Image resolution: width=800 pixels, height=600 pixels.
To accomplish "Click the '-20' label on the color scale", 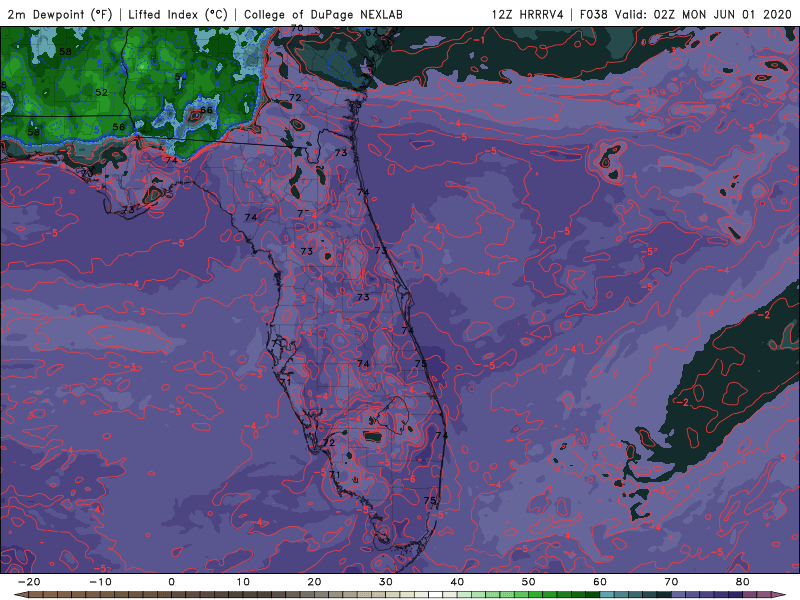I will (29, 582).
